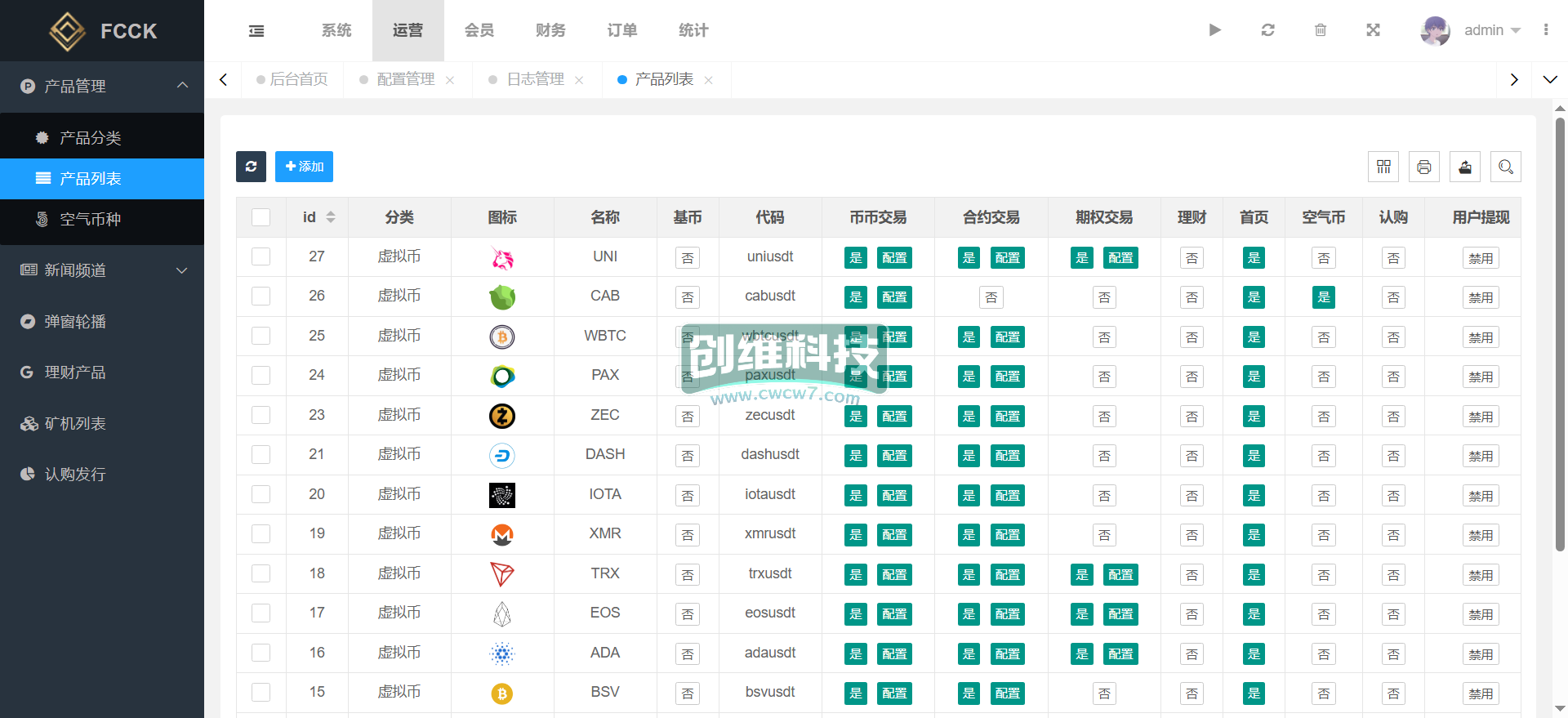Tick the checkbox for the DASH row
This screenshot has height=718, width=1568.
click(261, 454)
